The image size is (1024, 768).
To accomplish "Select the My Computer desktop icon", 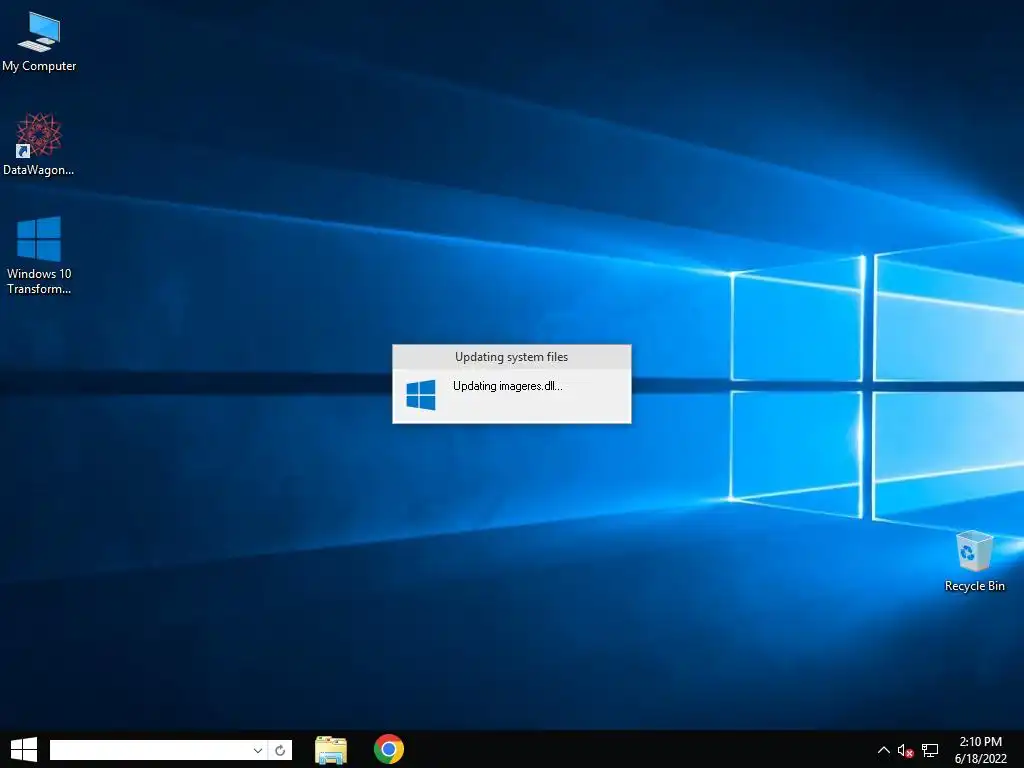I will tap(39, 42).
